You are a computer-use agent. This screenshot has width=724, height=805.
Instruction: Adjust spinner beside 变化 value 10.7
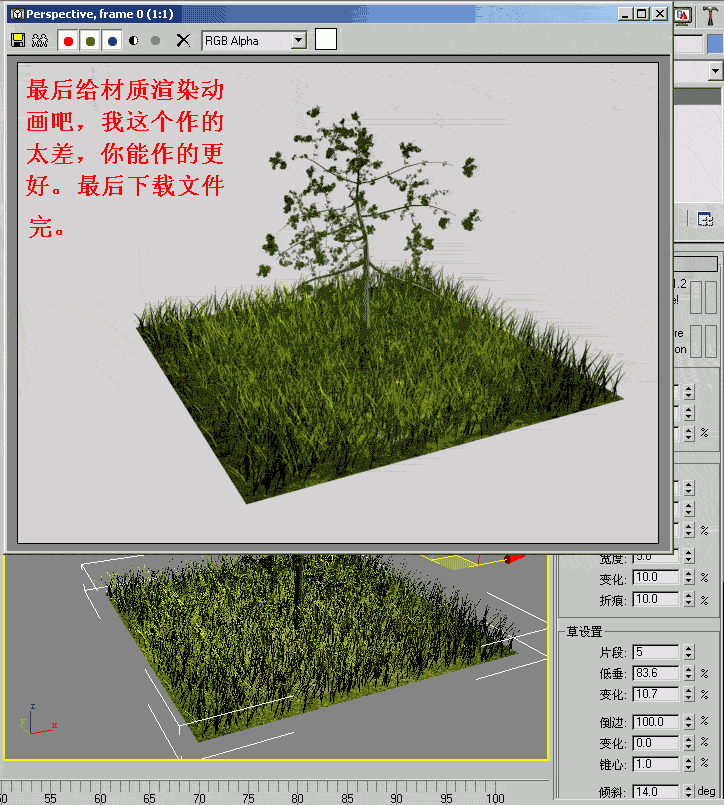[689, 695]
